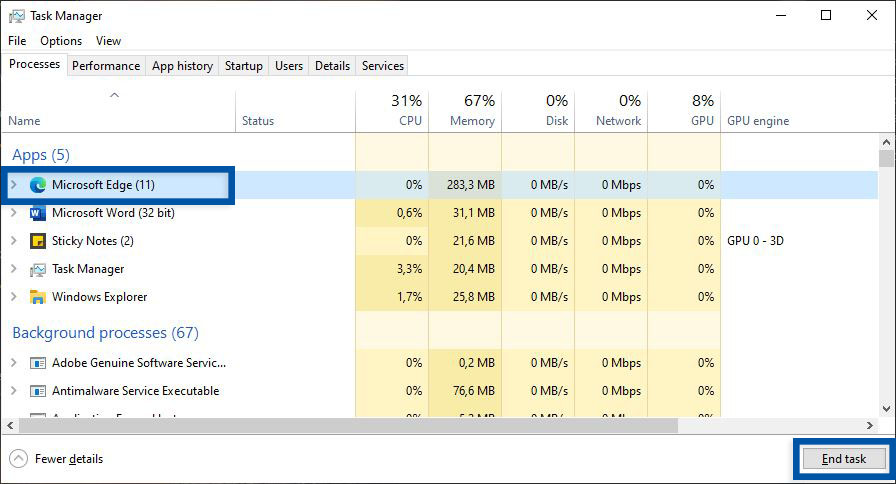The image size is (896, 484).
Task: Click the Antimalware Service Executable icon
Action: click(x=38, y=391)
